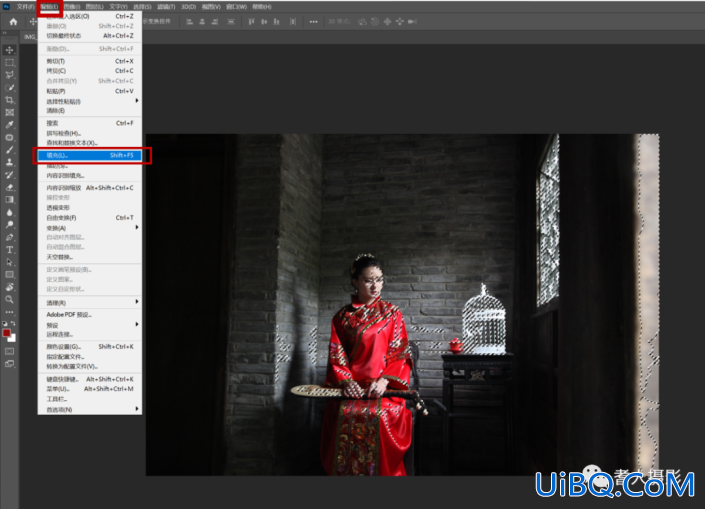Click the align bottom edges icon
705x509 pixels.
277,22
